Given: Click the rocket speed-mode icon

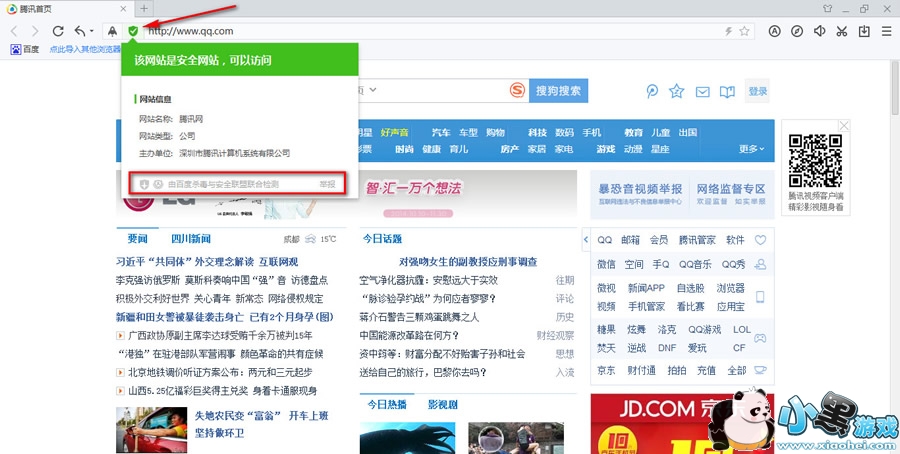Looking at the screenshot, I should click(111, 31).
